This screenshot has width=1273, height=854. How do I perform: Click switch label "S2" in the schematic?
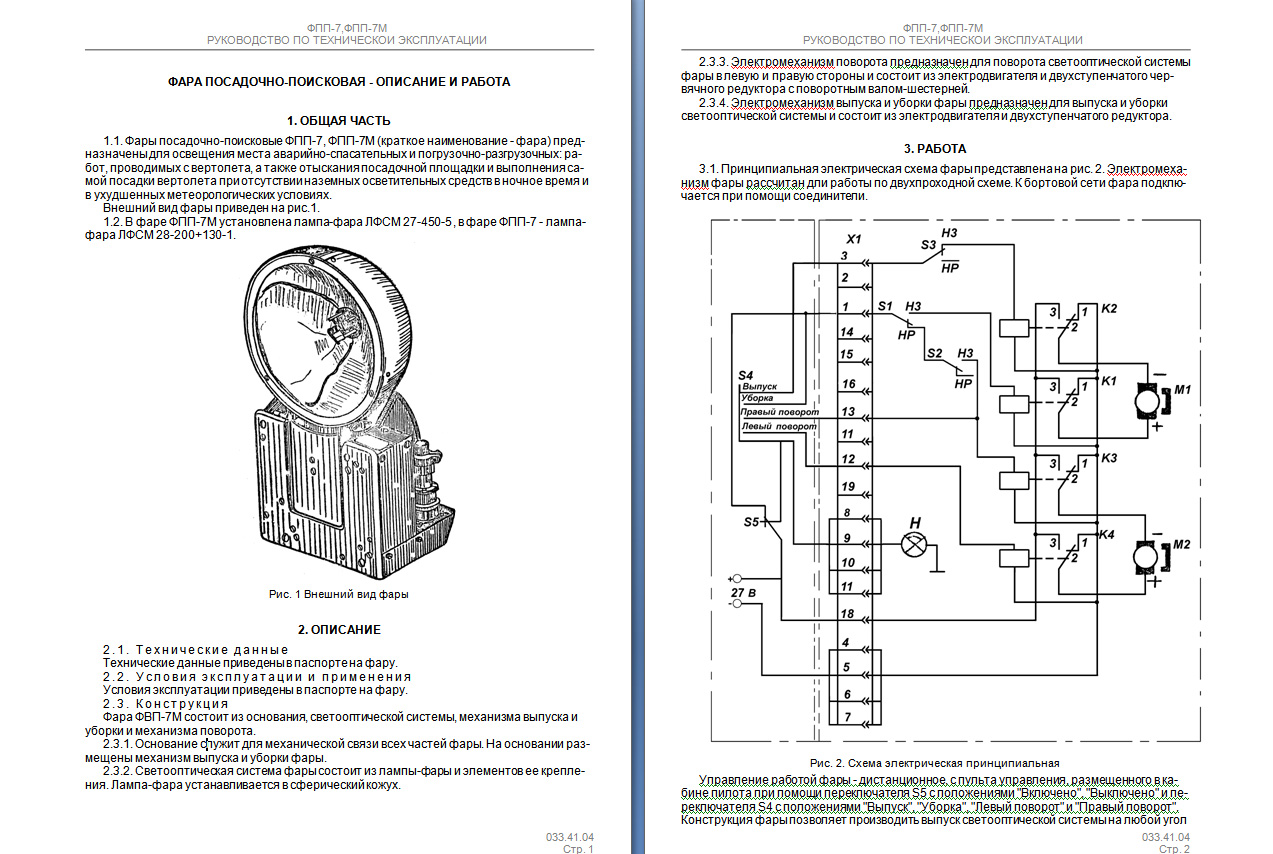tap(934, 353)
